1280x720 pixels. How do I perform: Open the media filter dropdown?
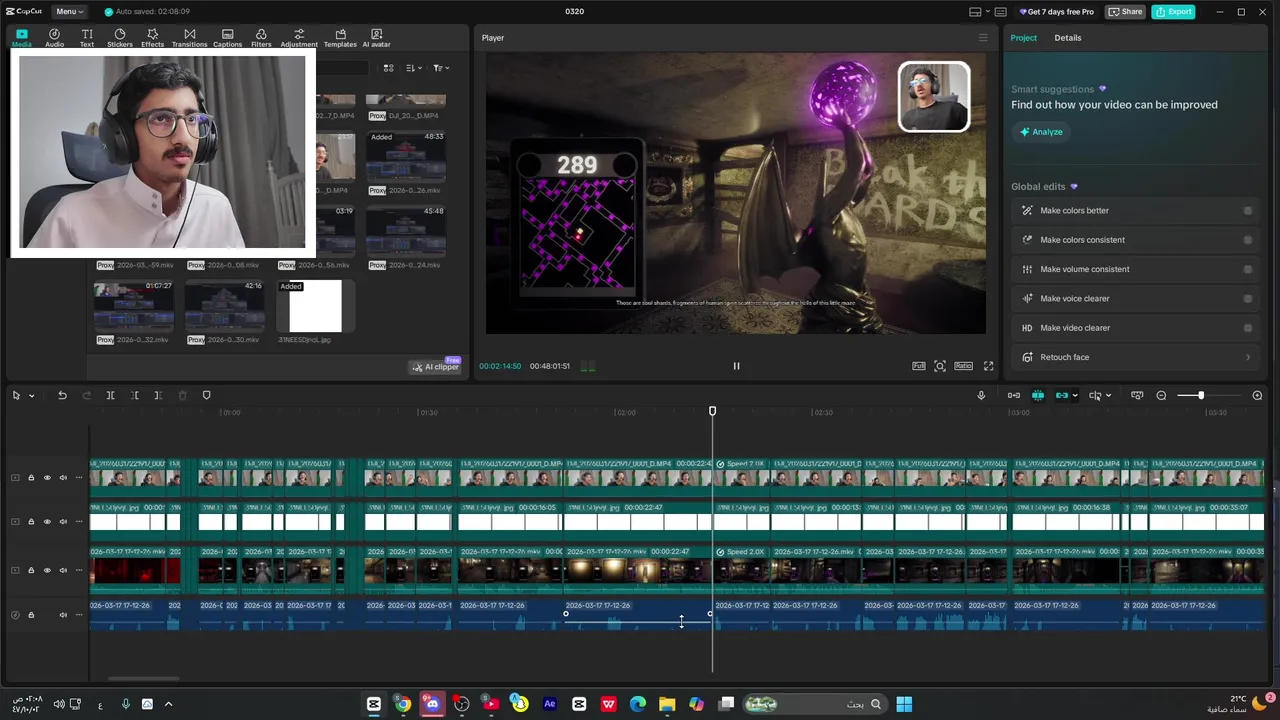pyautogui.click(x=440, y=68)
